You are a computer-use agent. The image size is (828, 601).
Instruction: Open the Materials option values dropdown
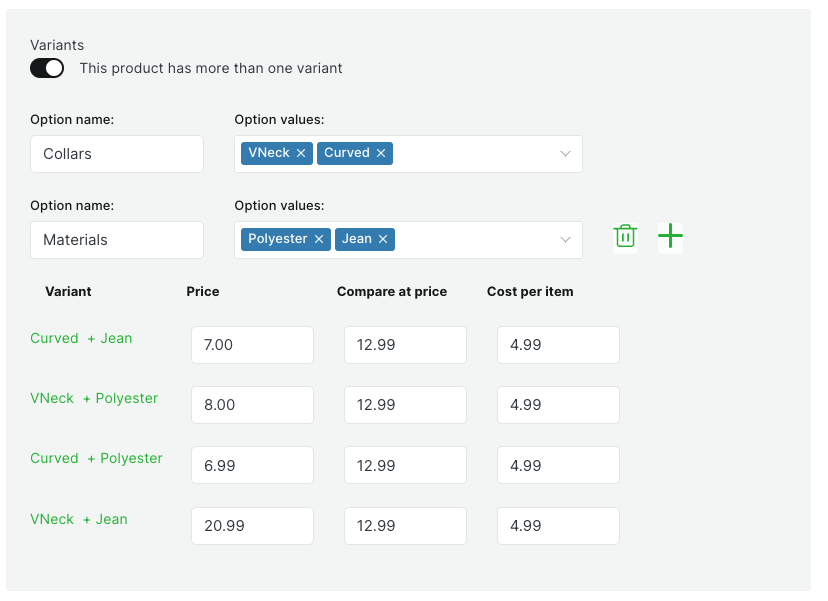pyautogui.click(x=565, y=239)
